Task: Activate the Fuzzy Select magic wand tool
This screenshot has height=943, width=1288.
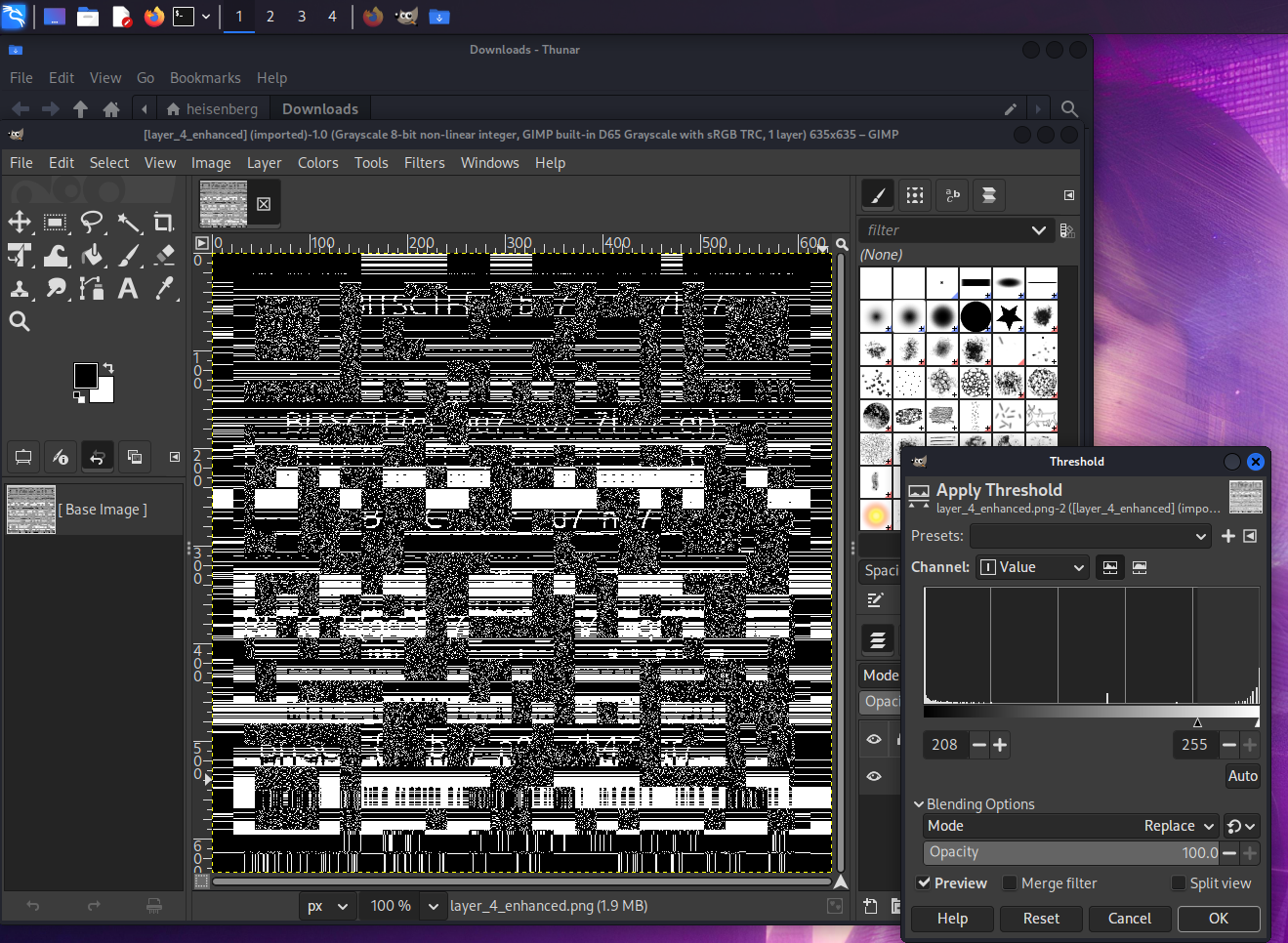Action: click(x=128, y=223)
